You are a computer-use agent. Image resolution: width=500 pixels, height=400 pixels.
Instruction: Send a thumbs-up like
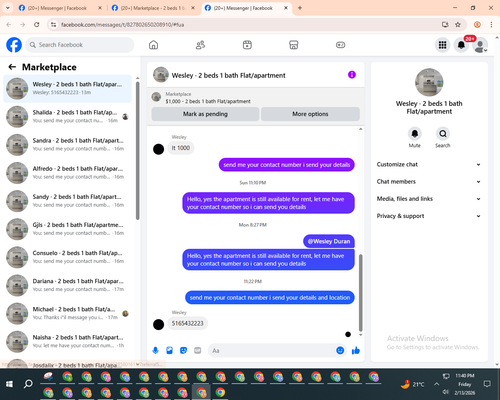pos(356,350)
